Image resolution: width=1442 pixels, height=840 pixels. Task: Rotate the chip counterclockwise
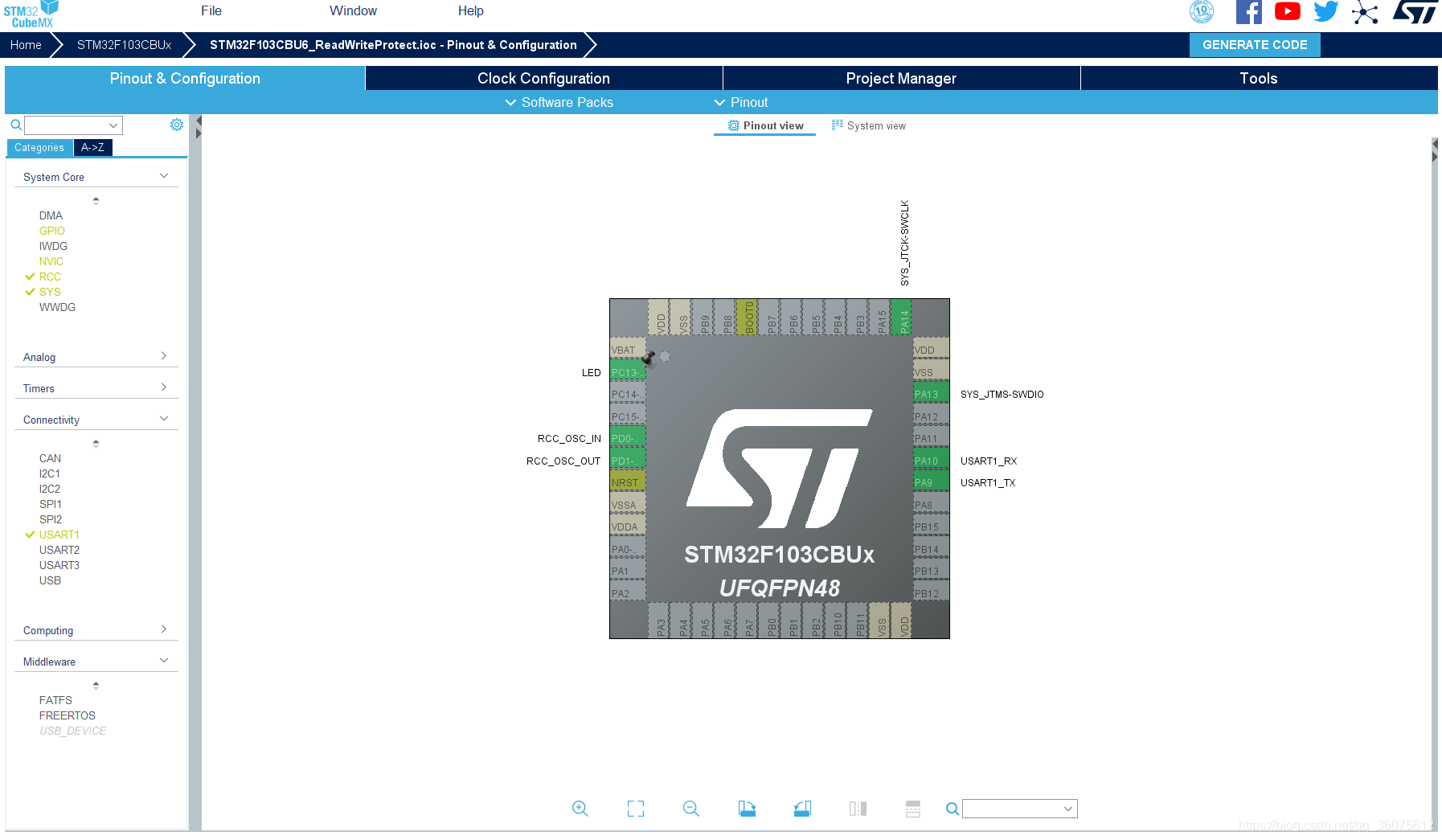[x=801, y=809]
